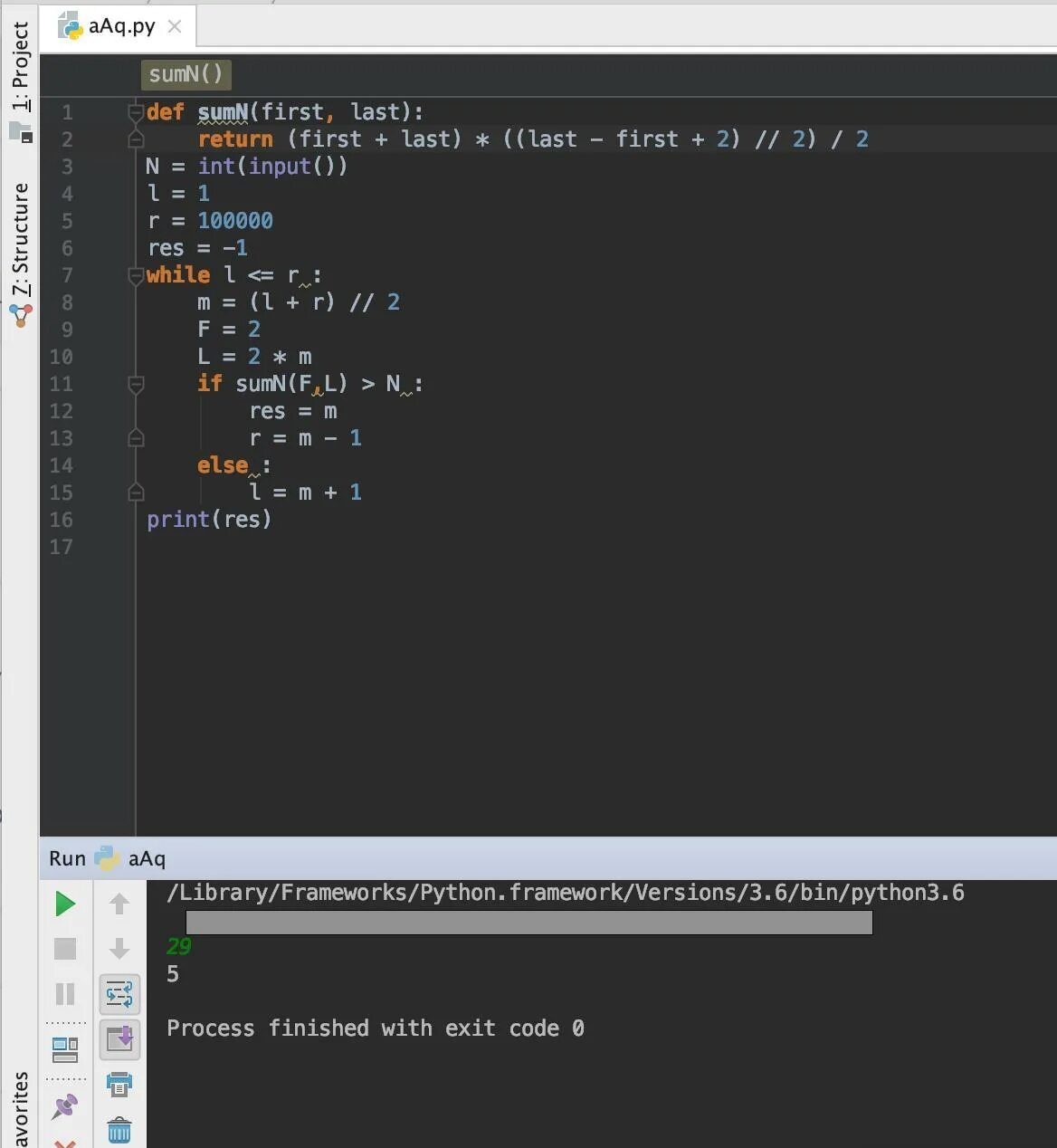
Task: Click the else keyword on line 14
Action: point(223,465)
